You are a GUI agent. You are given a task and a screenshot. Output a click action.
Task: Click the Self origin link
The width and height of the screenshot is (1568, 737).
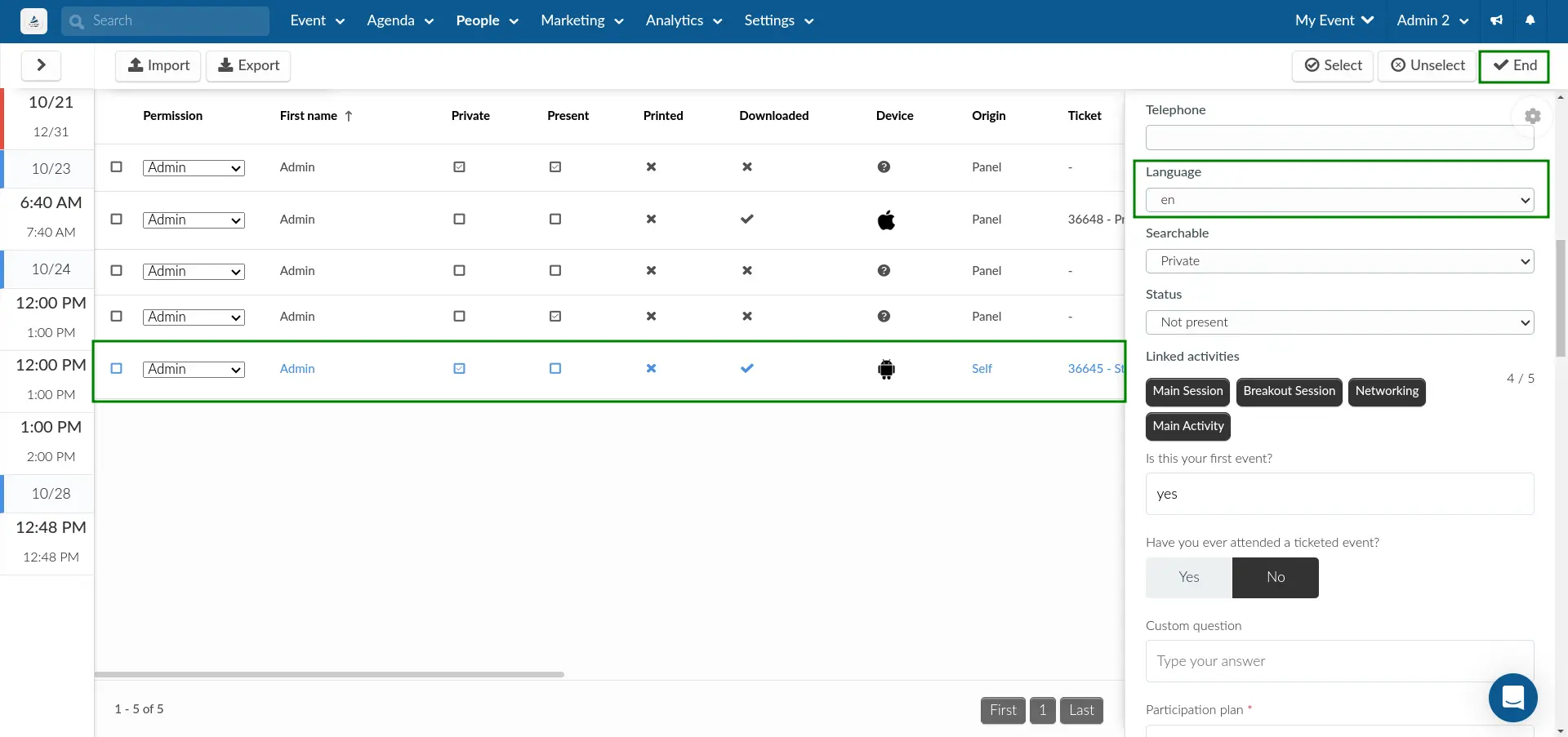coord(982,368)
